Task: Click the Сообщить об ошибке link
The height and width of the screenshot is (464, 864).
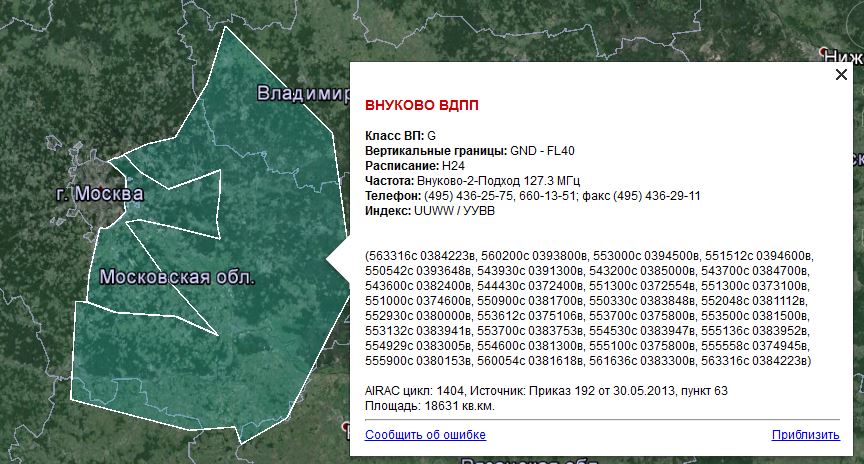Action: click(x=425, y=435)
